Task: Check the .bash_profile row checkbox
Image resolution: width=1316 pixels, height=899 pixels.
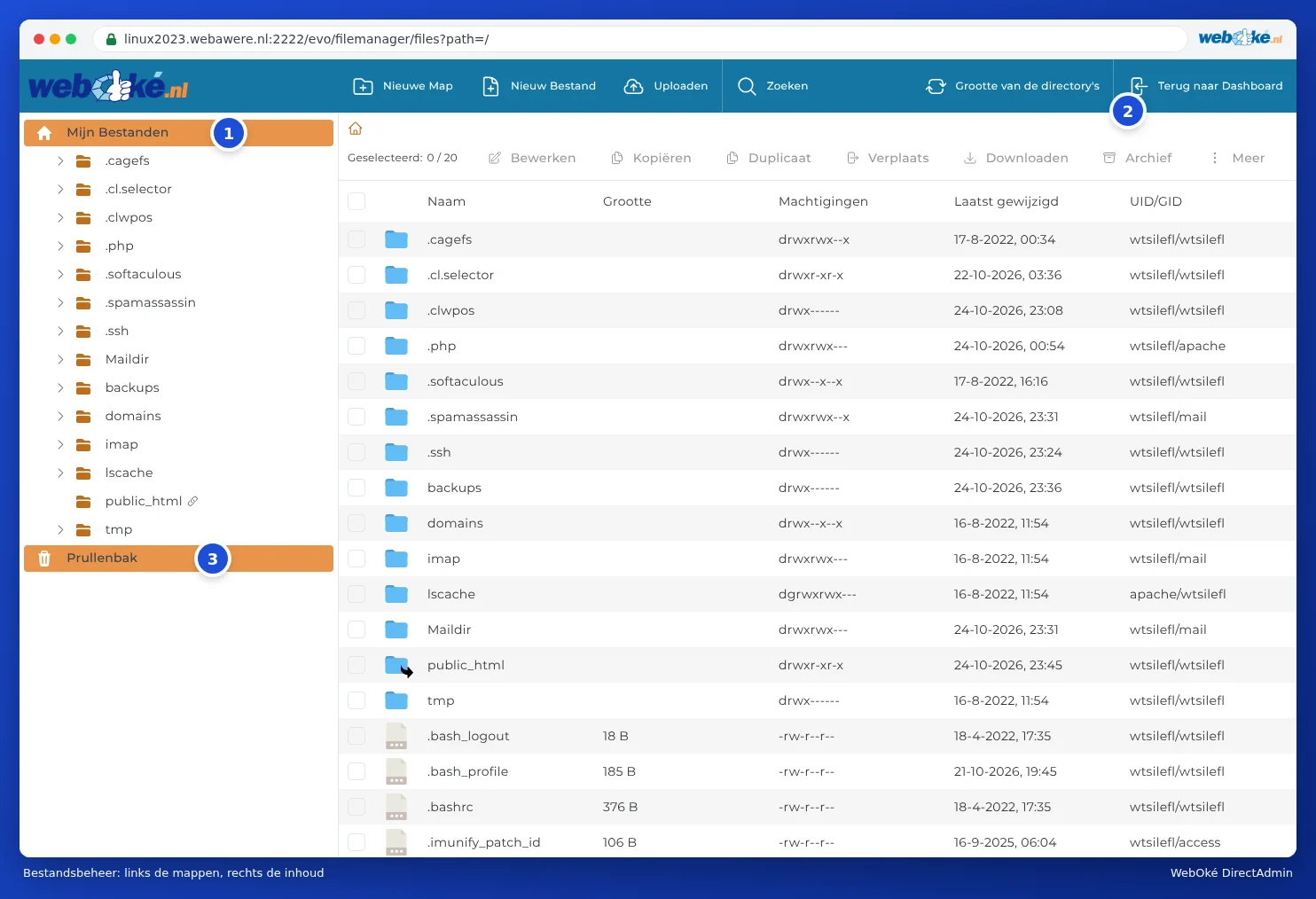Action: (356, 771)
